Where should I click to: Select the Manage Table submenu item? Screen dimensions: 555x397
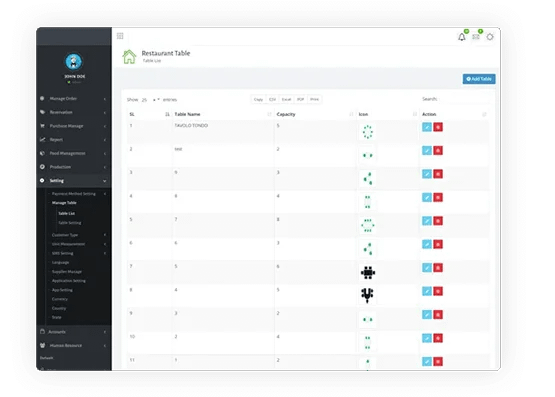(64, 203)
